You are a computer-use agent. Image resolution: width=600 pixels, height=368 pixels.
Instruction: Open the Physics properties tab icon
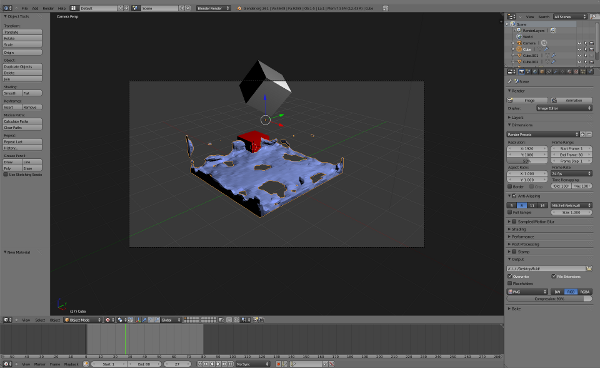coord(590,72)
